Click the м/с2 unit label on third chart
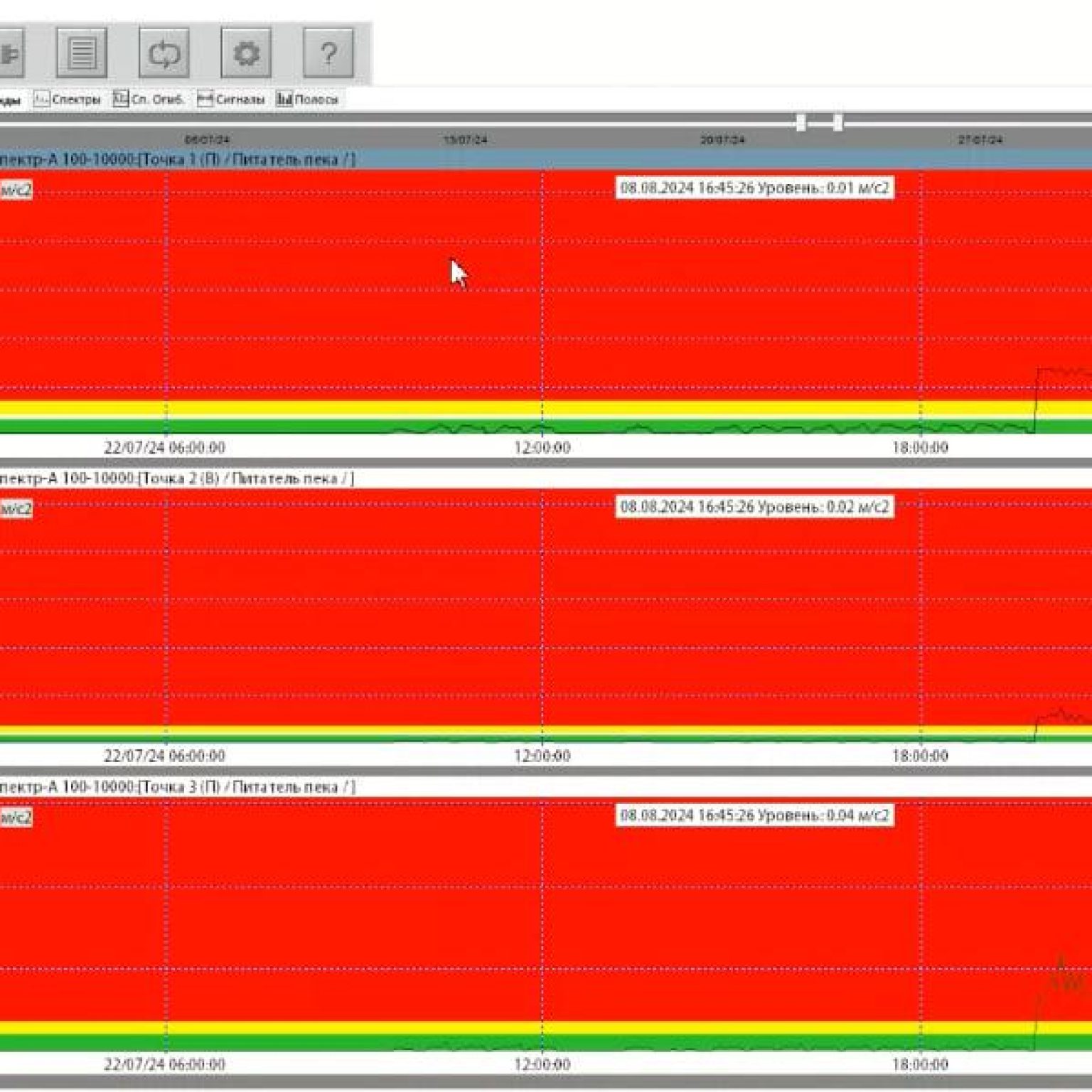This screenshot has width=1092, height=1092. [16, 818]
